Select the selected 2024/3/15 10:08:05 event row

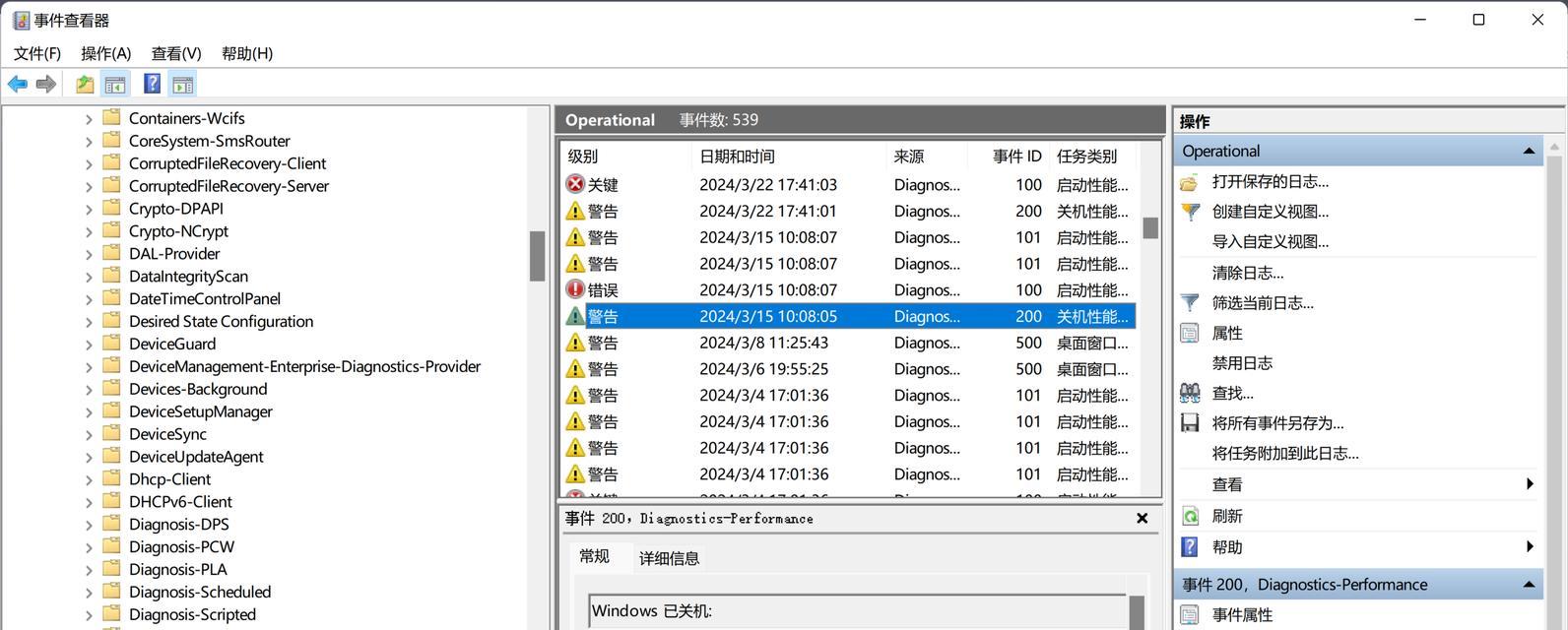(x=848, y=316)
